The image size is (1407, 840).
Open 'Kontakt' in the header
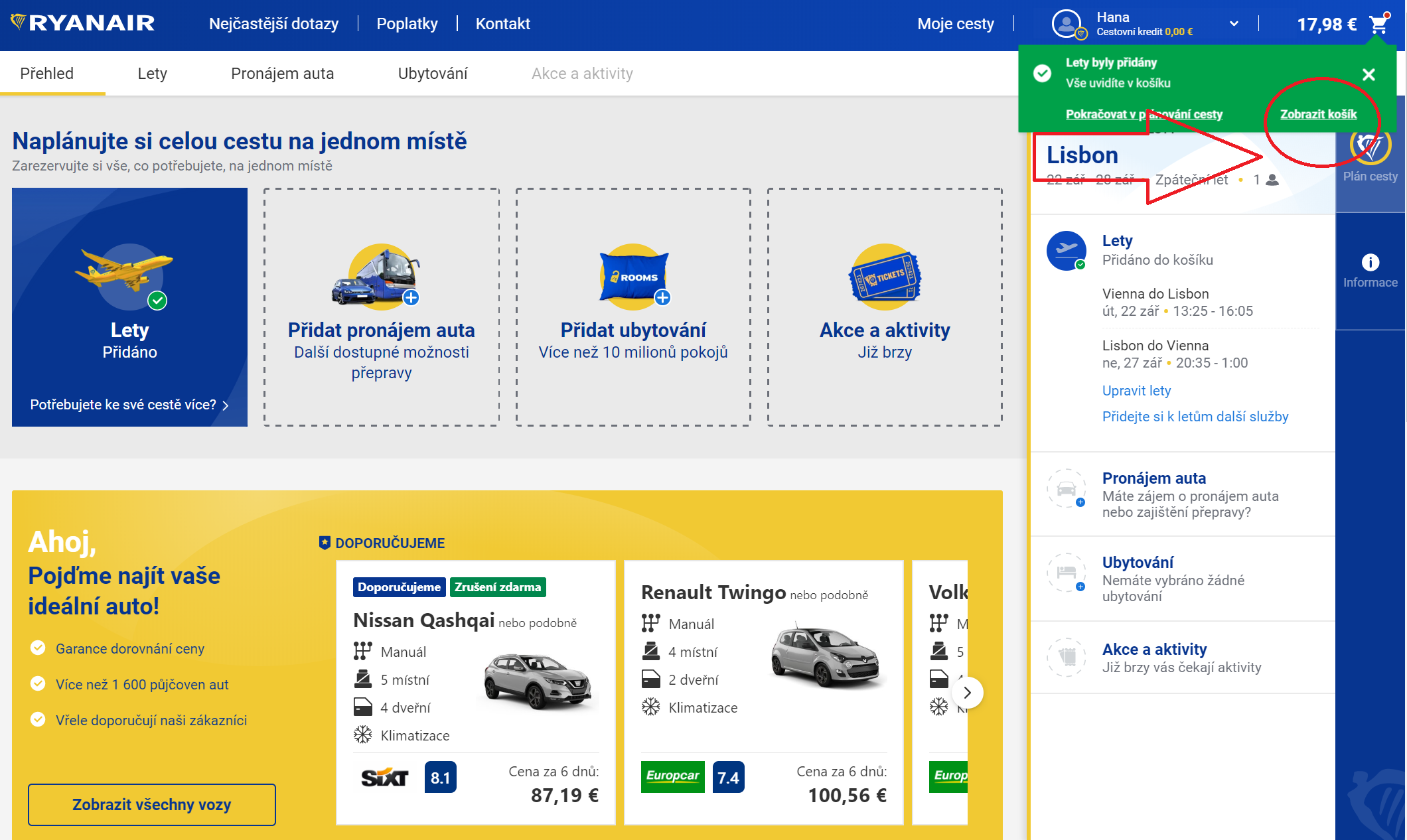pyautogui.click(x=502, y=24)
